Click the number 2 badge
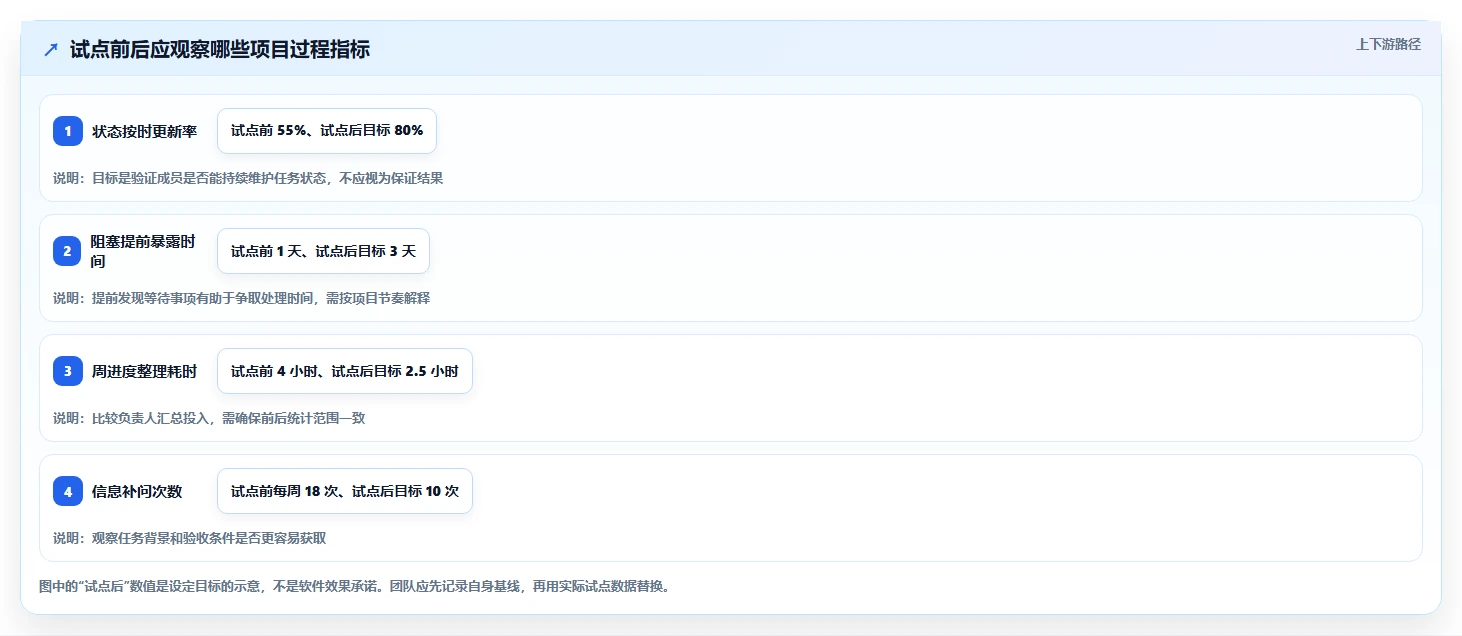The height and width of the screenshot is (636, 1462). [x=68, y=251]
